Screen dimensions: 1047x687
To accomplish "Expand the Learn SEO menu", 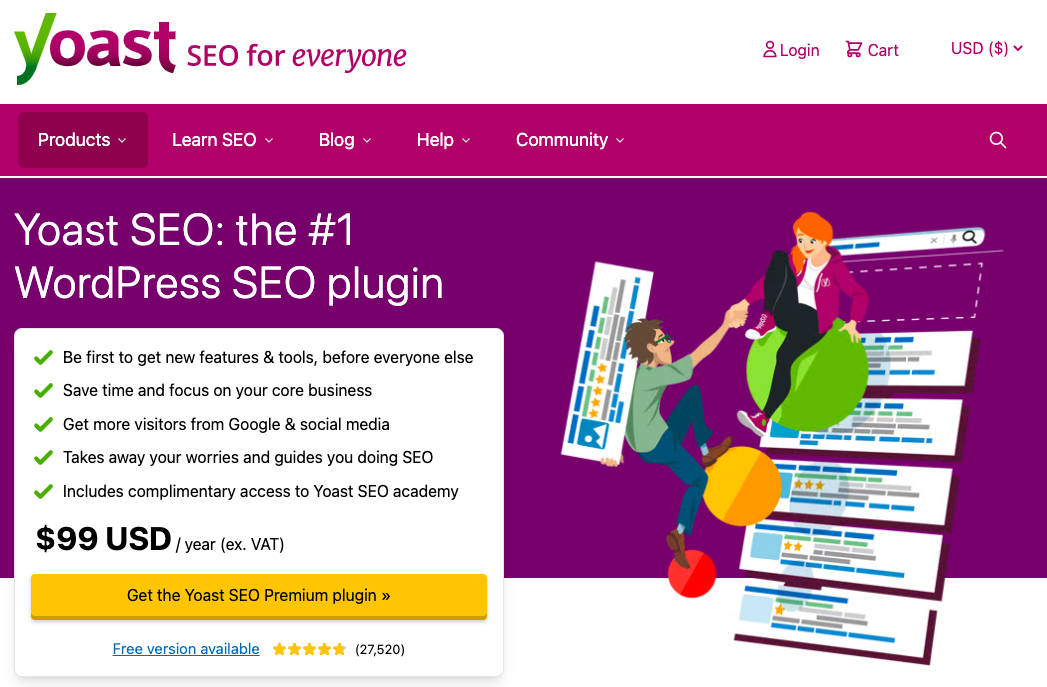I will (222, 140).
